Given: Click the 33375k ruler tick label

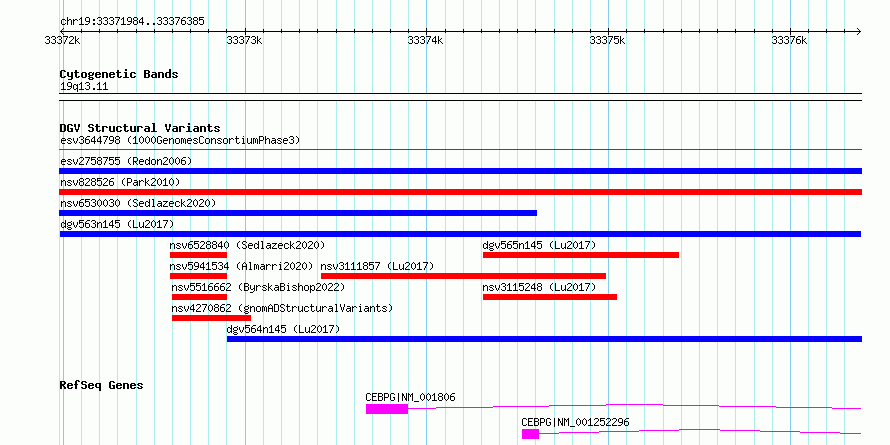Looking at the screenshot, I should [607, 40].
